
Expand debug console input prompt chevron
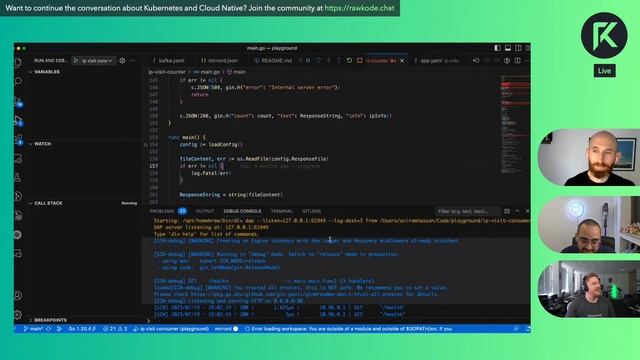point(149,321)
